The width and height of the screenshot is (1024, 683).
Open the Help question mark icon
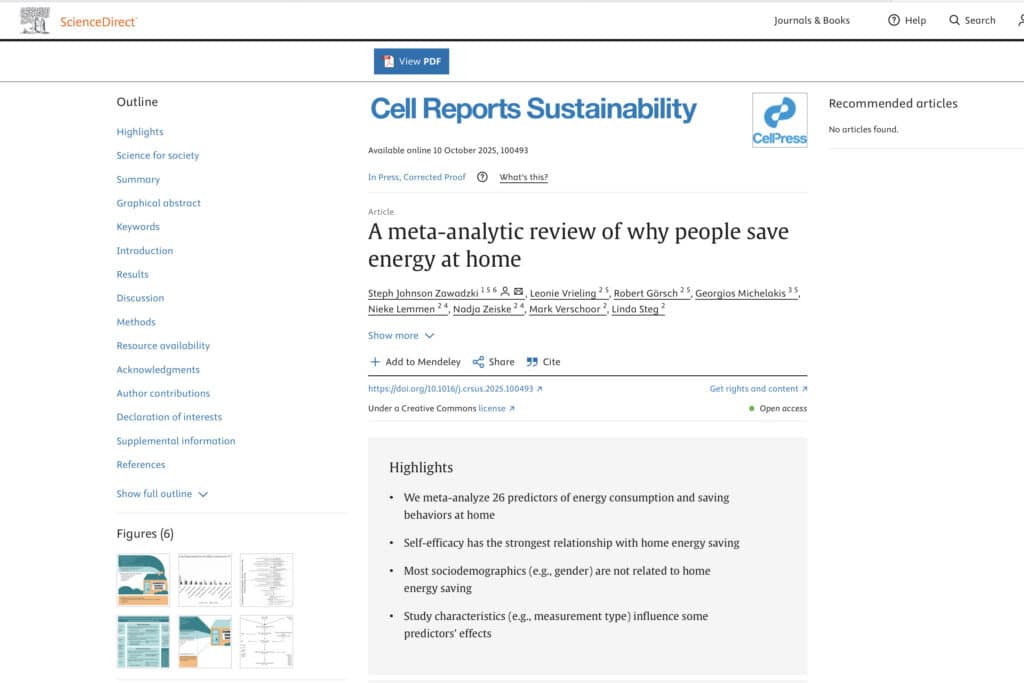click(894, 20)
